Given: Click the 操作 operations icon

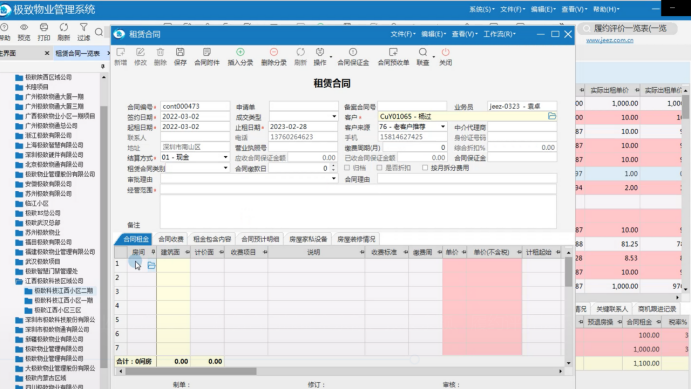Looking at the screenshot, I should point(320,52).
